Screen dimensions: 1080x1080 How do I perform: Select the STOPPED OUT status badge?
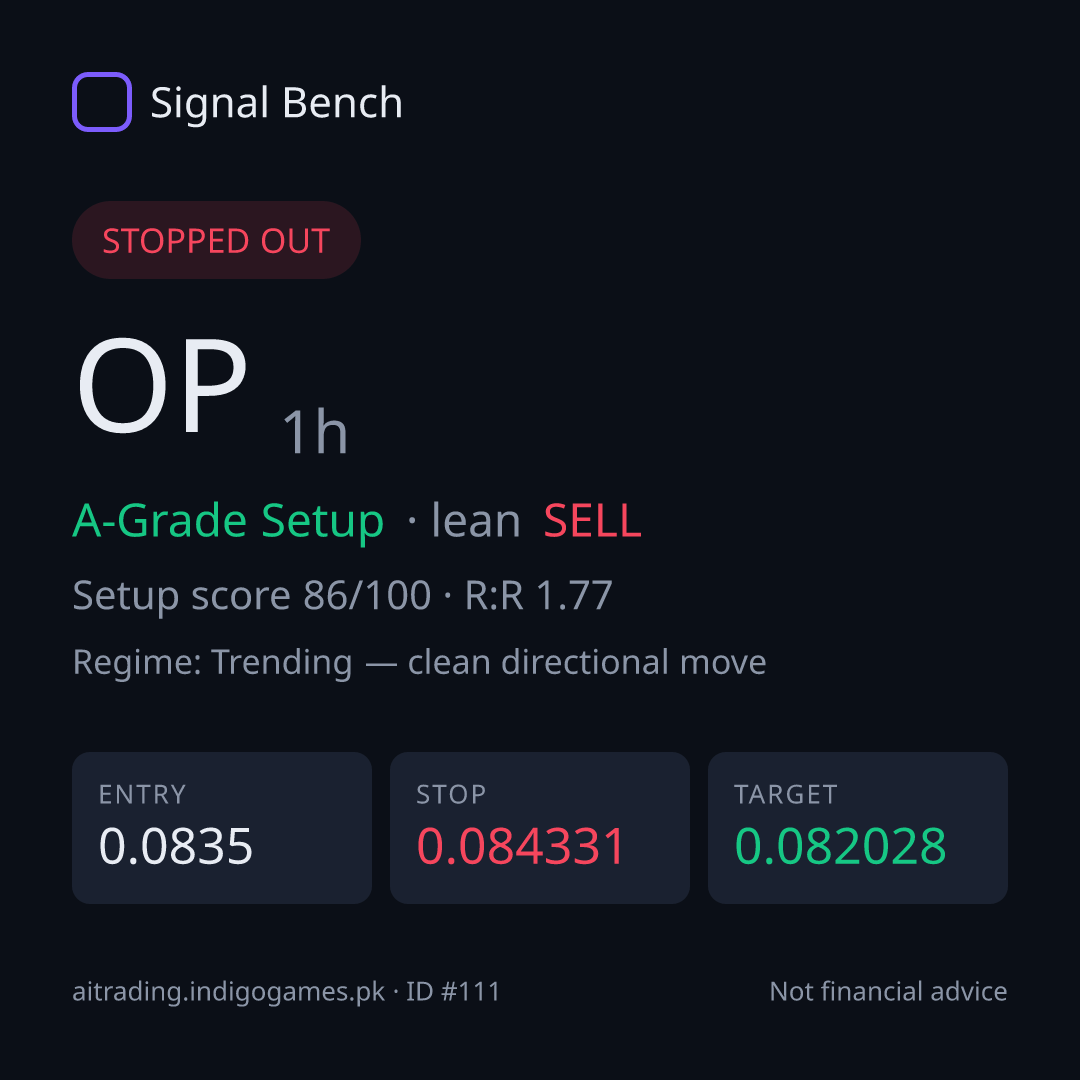pos(216,240)
